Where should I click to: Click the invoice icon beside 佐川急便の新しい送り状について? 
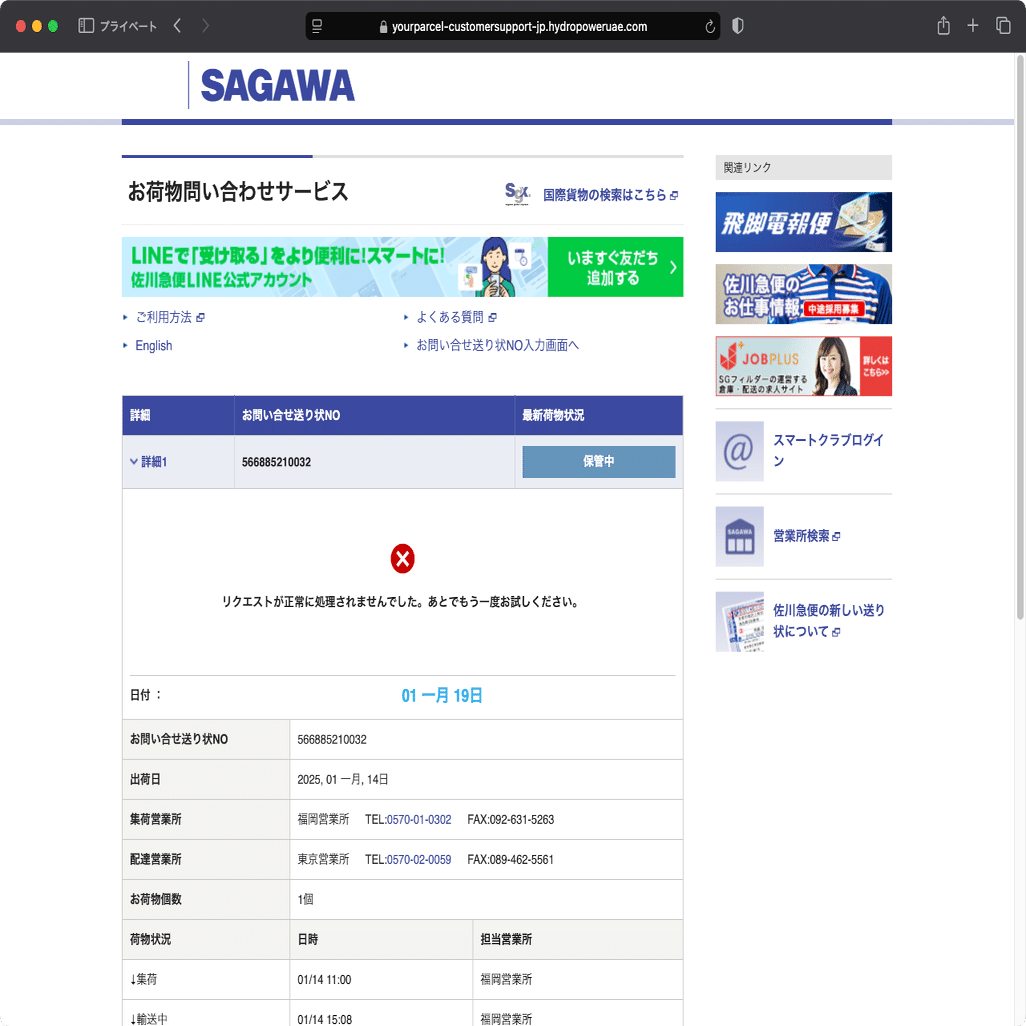[x=739, y=621]
